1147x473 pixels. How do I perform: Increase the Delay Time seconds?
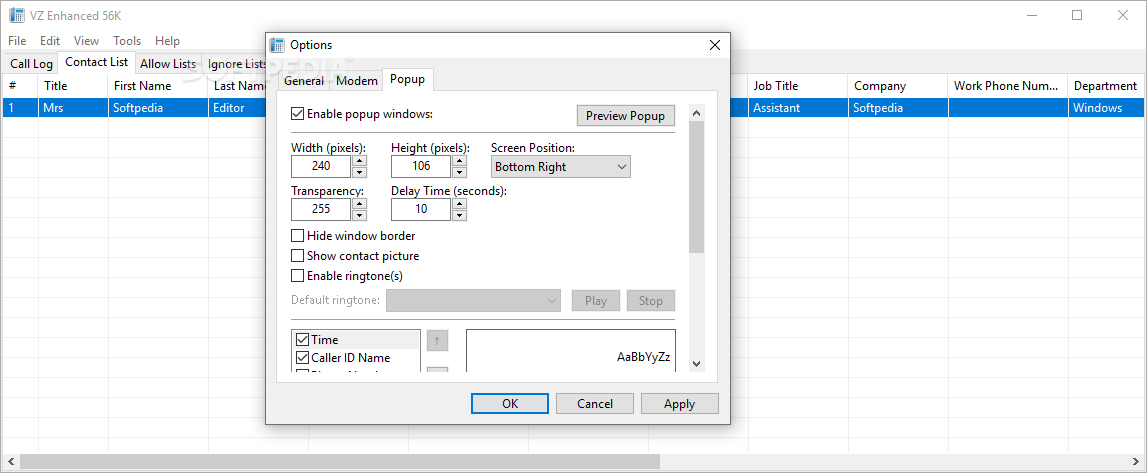[459, 204]
